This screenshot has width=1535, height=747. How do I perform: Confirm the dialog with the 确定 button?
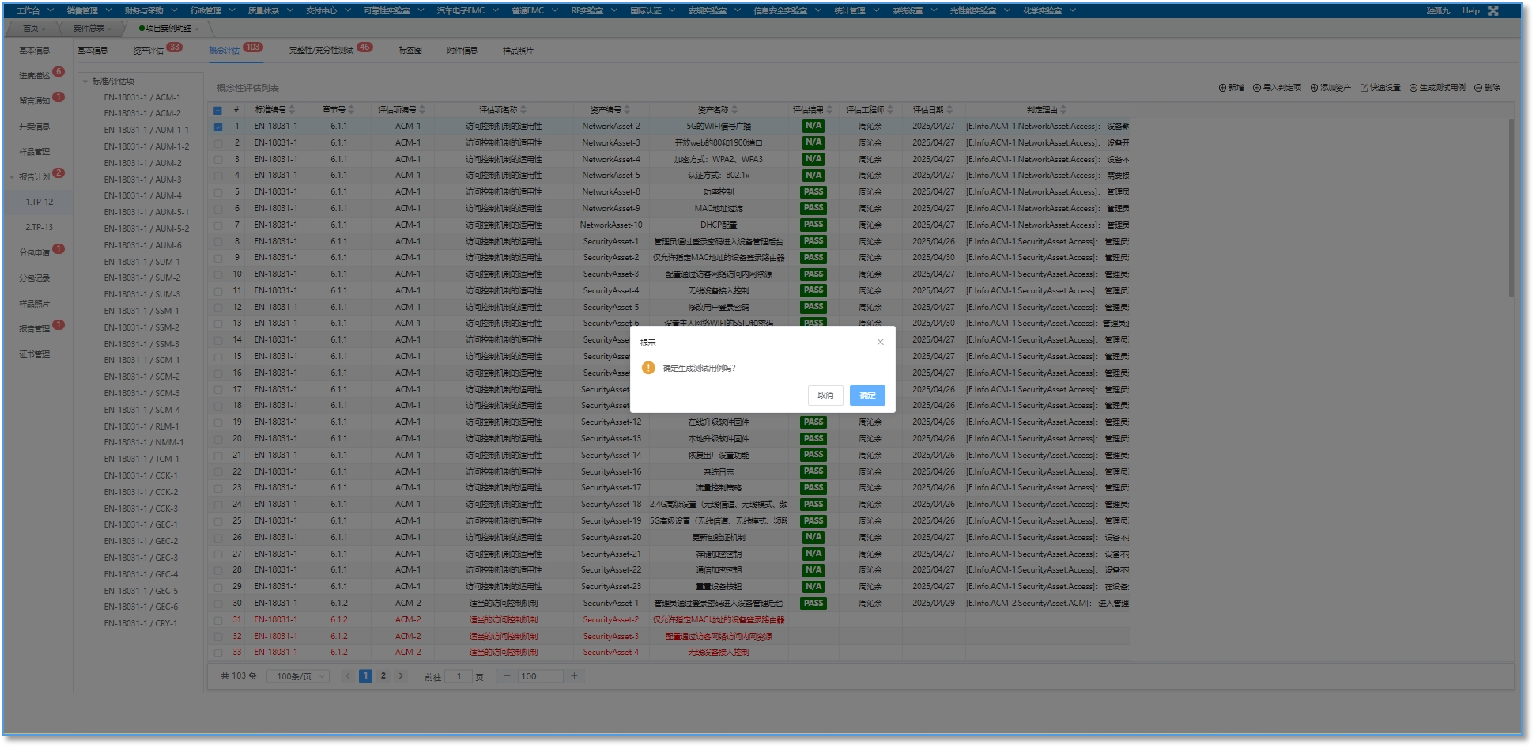point(867,395)
